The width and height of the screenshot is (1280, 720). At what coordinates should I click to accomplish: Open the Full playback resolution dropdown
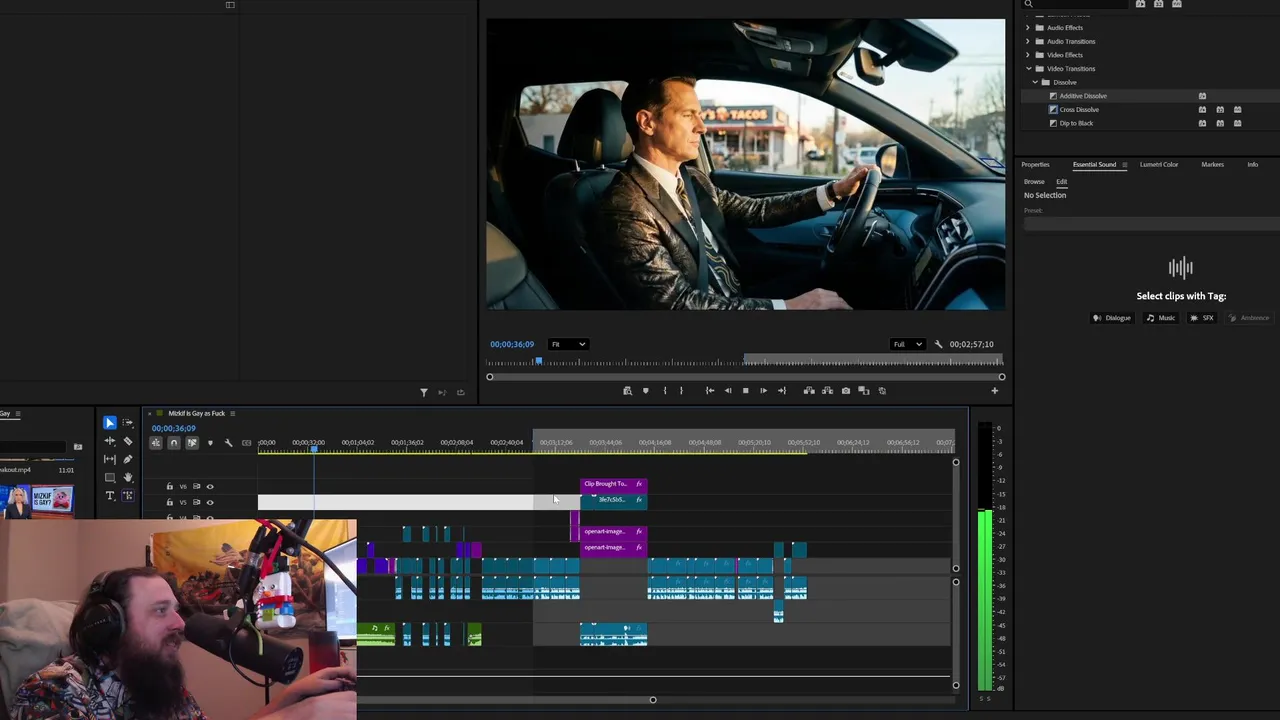[x=907, y=344]
